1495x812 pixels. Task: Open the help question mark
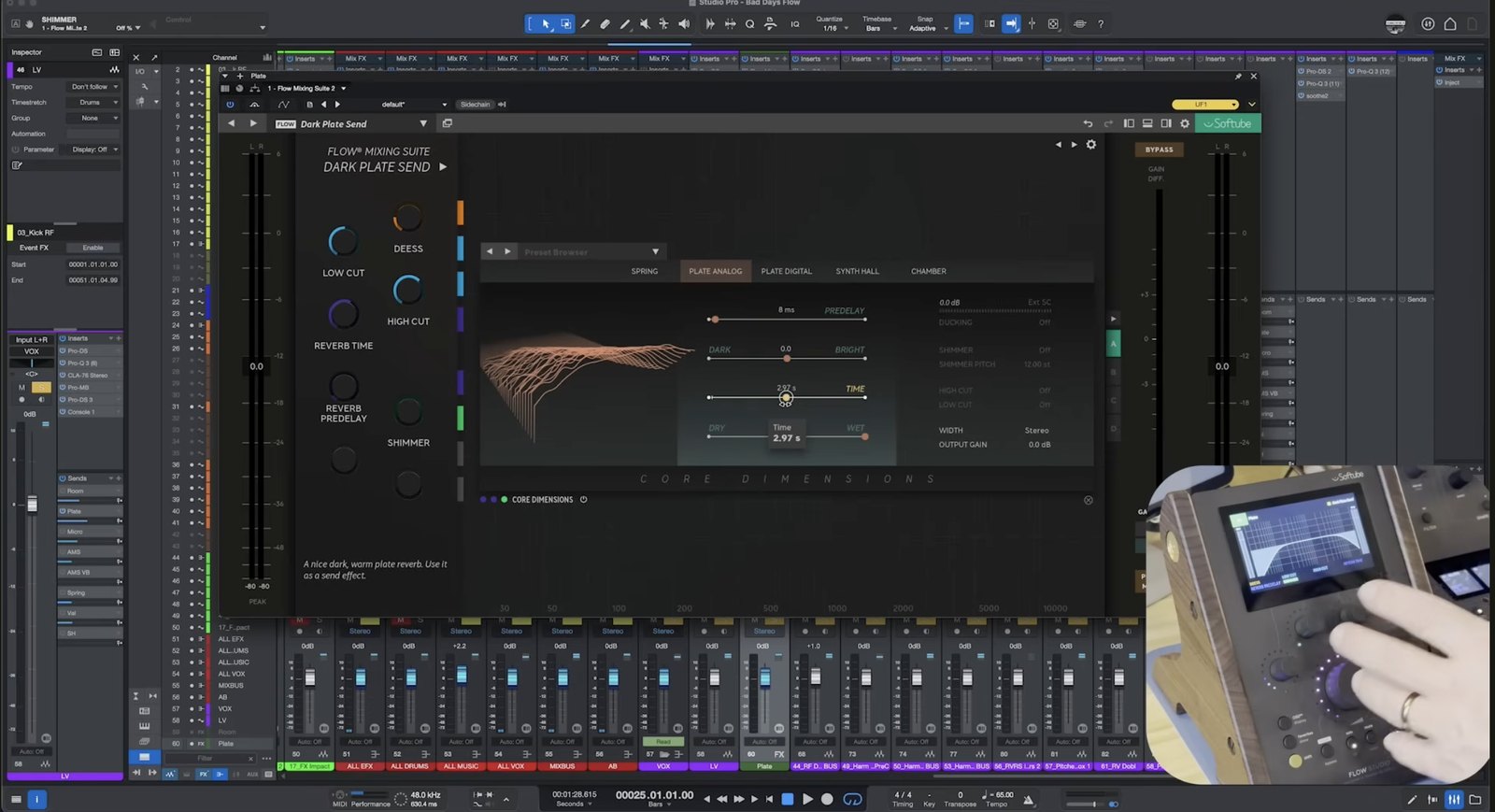[x=1101, y=24]
